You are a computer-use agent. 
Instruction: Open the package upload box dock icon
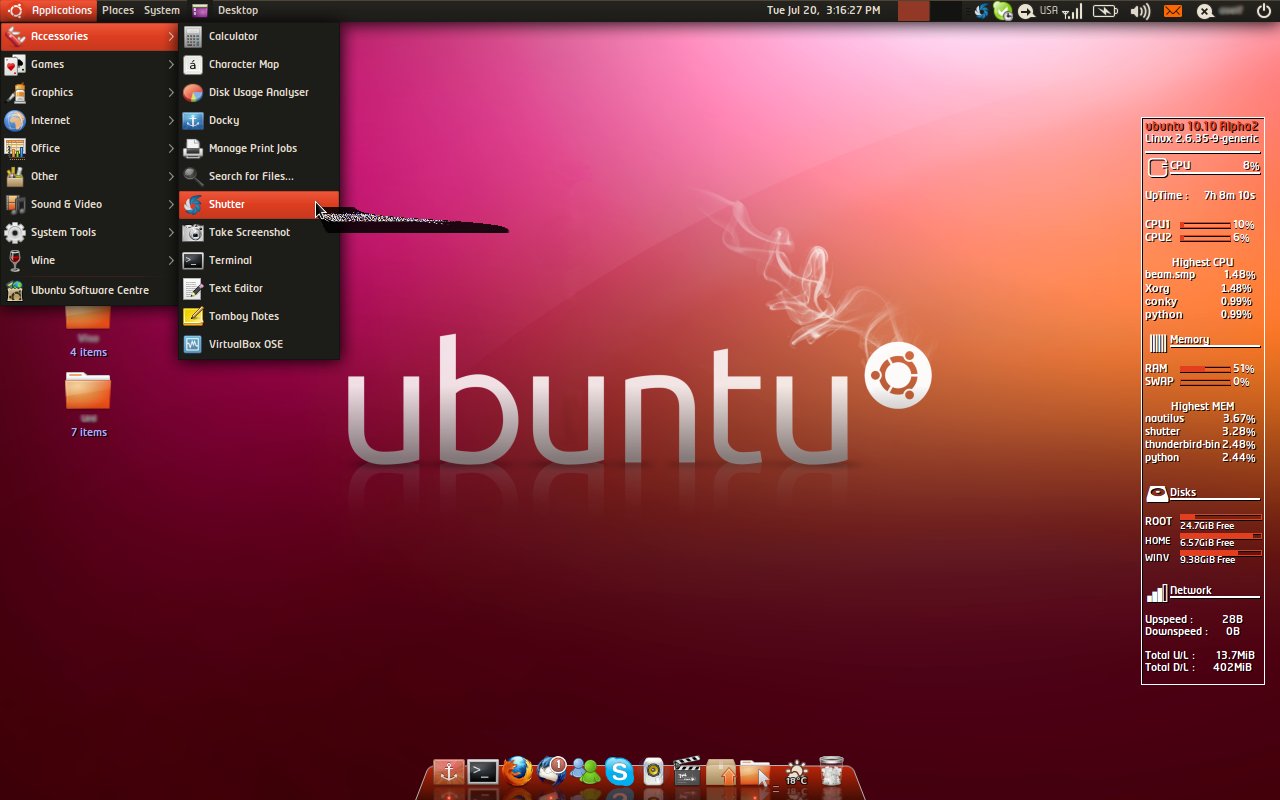tap(721, 772)
